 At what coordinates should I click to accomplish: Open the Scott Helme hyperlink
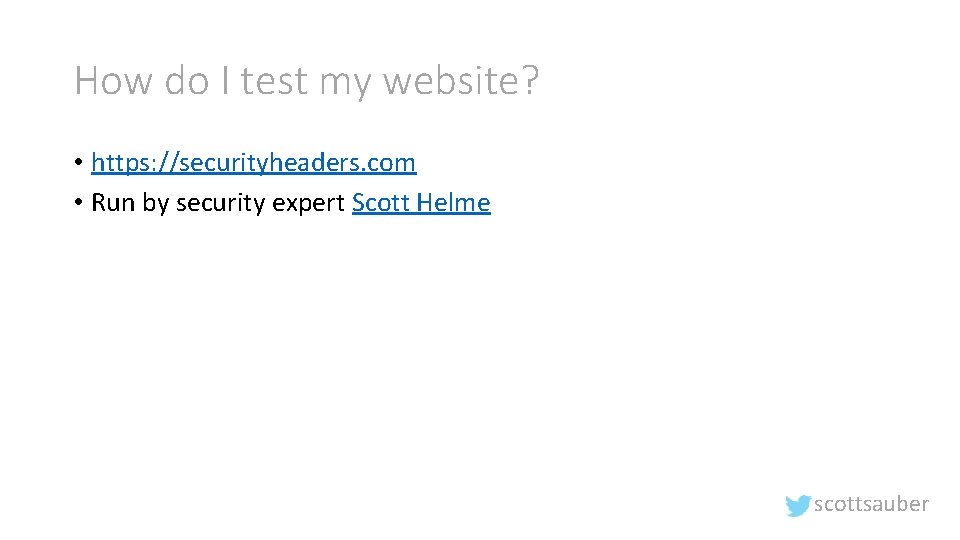[x=421, y=203]
